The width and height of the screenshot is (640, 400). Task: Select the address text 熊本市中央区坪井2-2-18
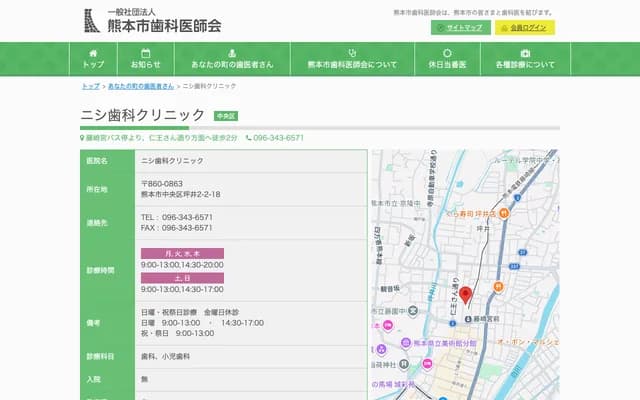coord(180,194)
